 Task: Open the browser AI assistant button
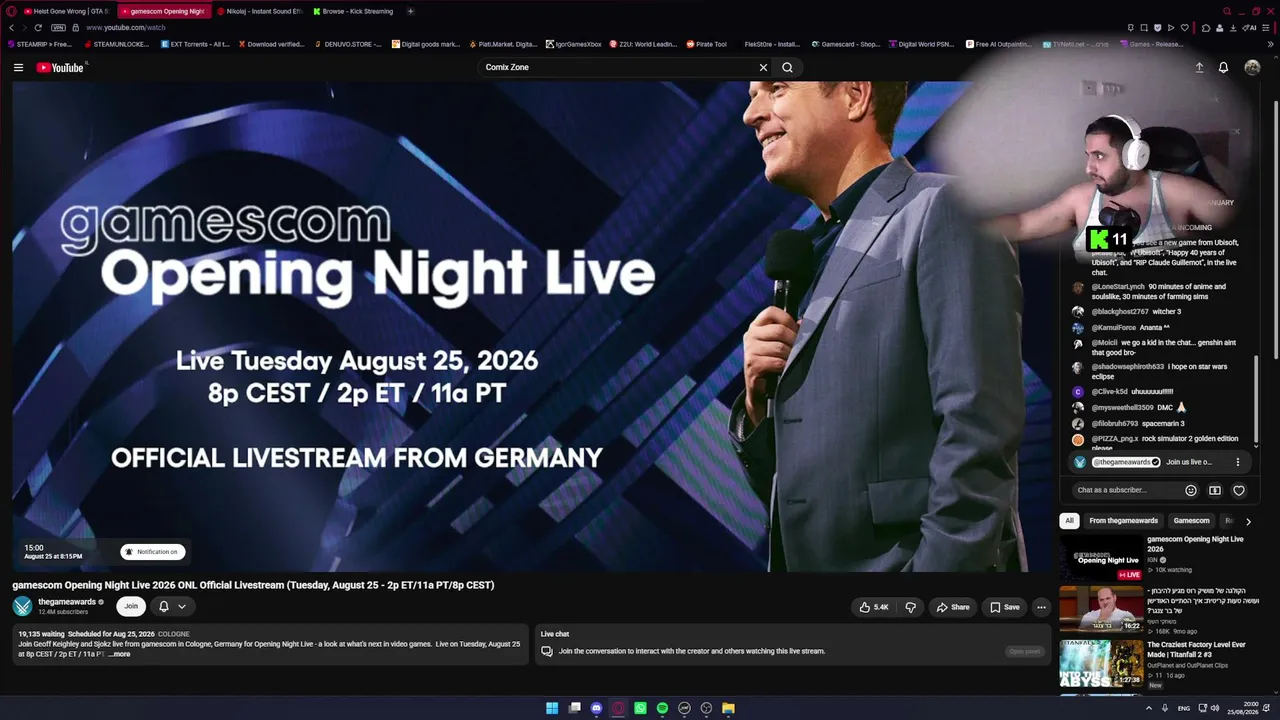(x=1250, y=27)
